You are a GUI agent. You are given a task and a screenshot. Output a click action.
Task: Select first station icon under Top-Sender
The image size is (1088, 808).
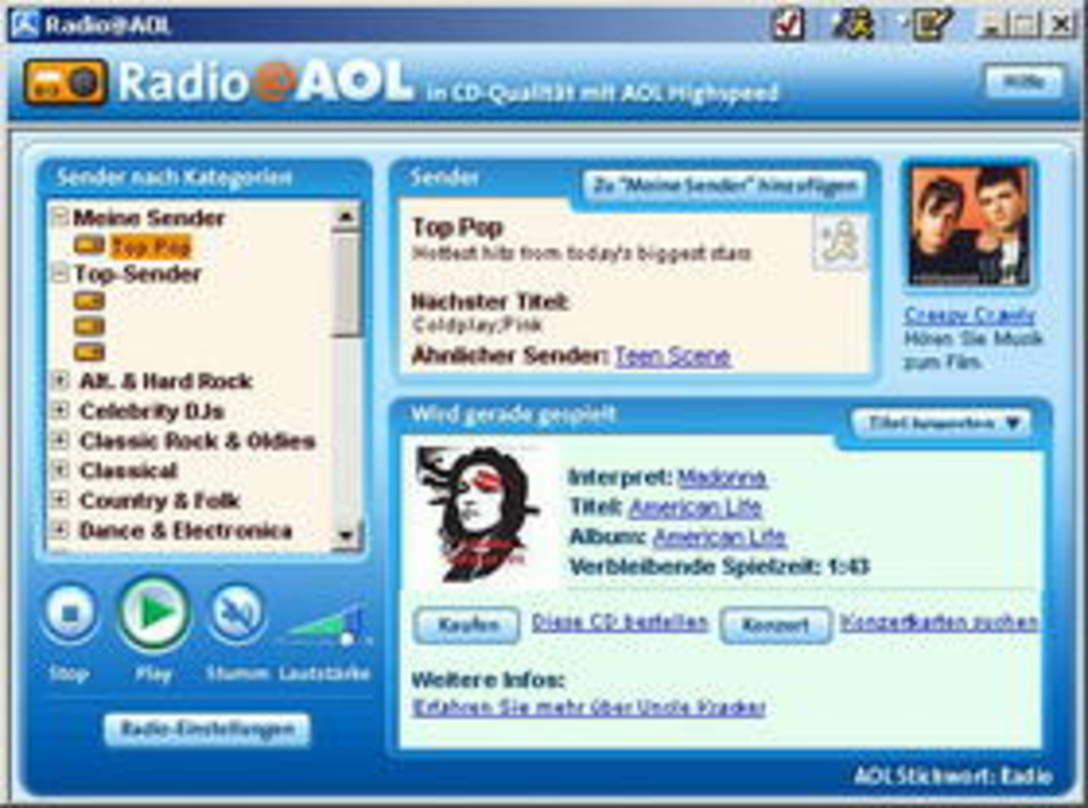[x=90, y=301]
